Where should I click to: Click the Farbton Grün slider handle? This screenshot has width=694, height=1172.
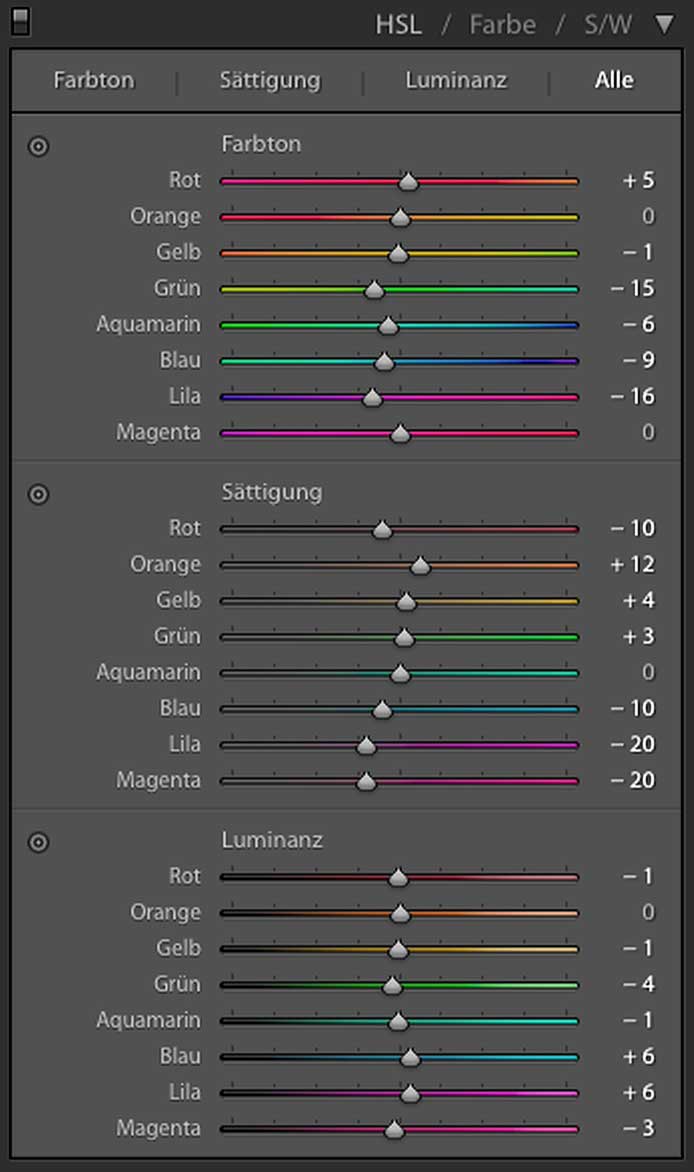coord(374,290)
